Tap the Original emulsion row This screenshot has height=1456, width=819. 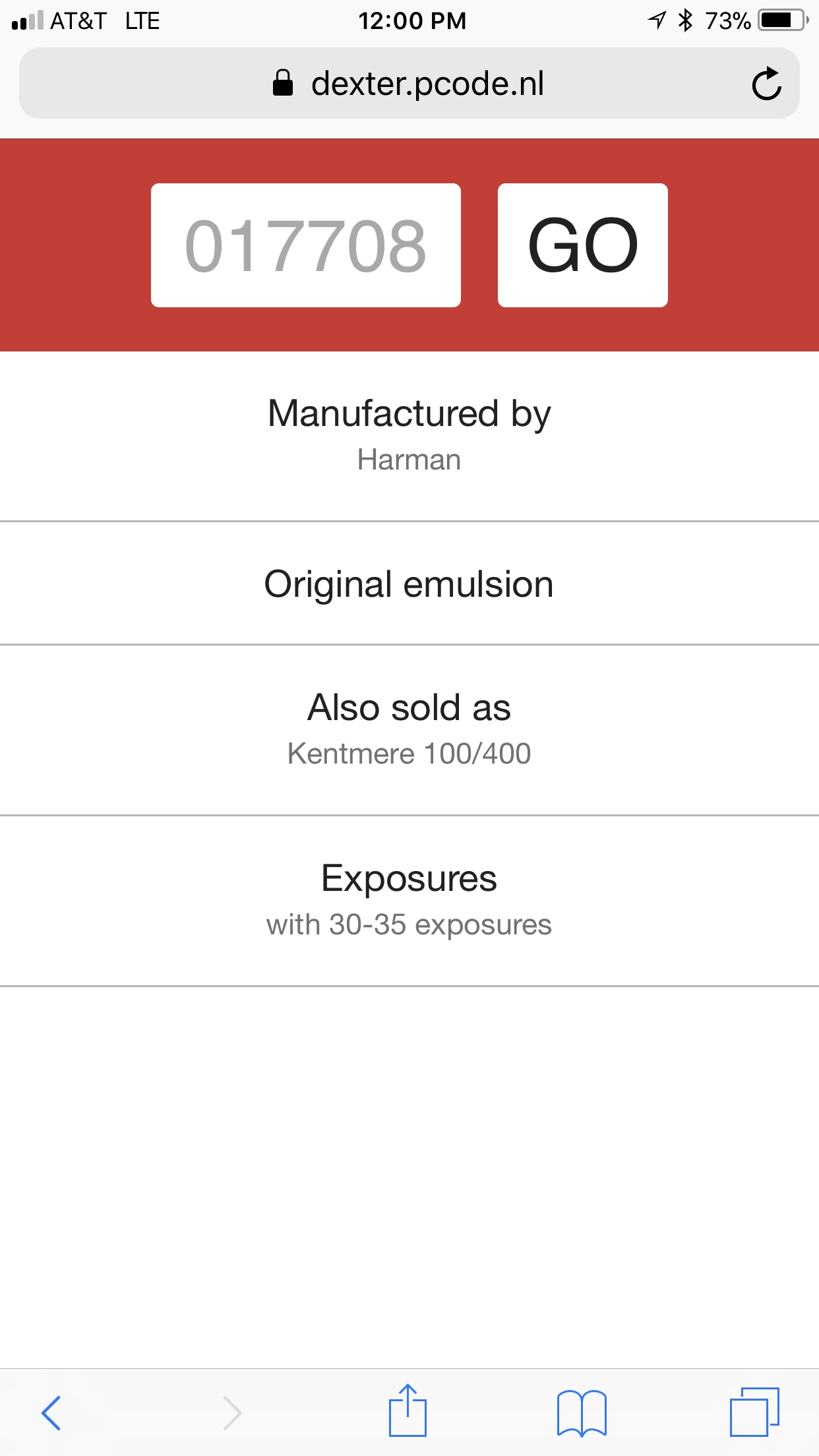(409, 584)
